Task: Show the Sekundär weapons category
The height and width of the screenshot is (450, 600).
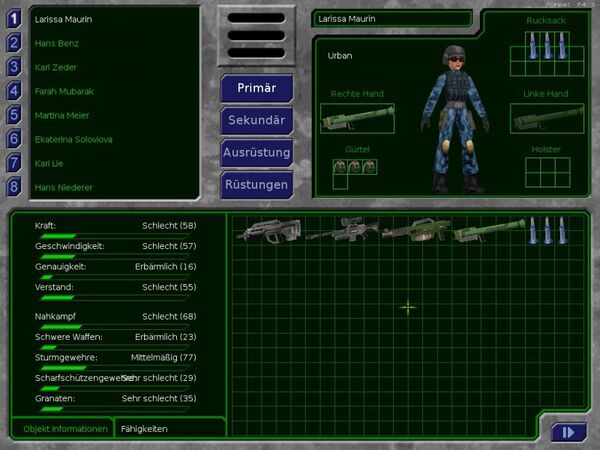Action: [x=257, y=120]
